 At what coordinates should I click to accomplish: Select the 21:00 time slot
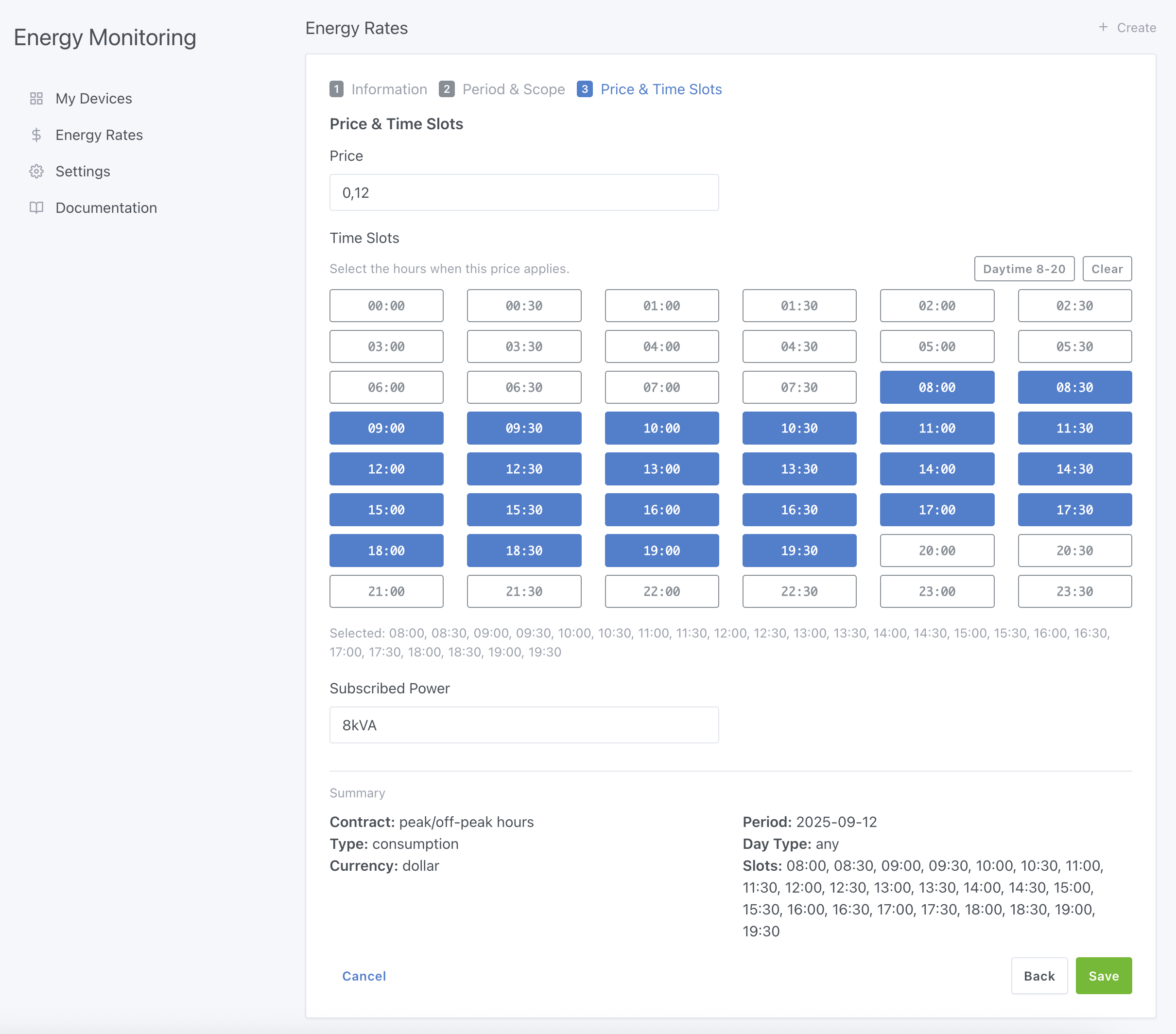(x=386, y=591)
